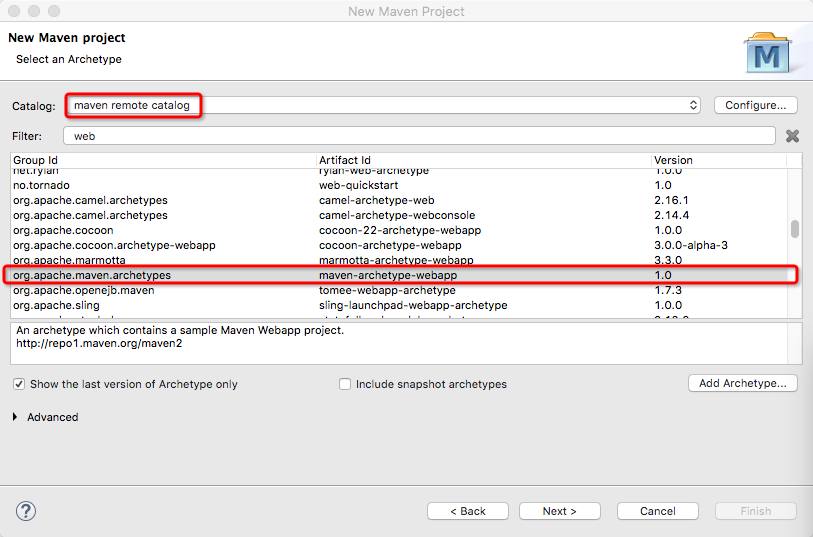Viewport: 813px width, 537px height.
Task: Select the sling-launchpad-webapp-archetype row
Action: click(399, 305)
